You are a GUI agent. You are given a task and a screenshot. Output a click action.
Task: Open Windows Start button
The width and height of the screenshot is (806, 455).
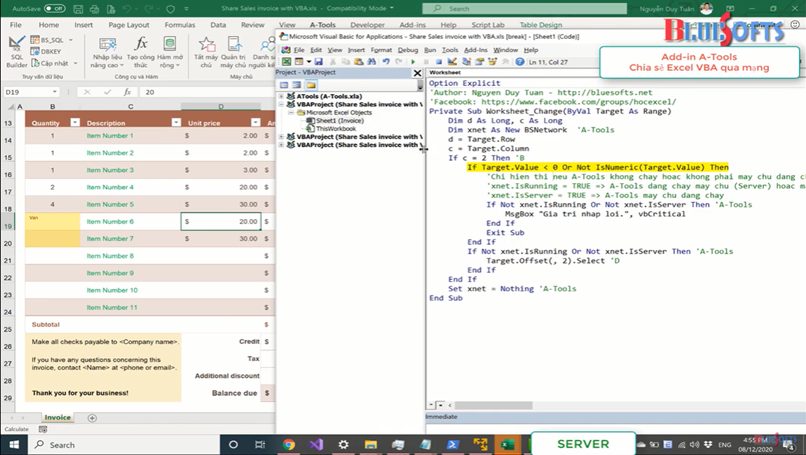point(14,444)
